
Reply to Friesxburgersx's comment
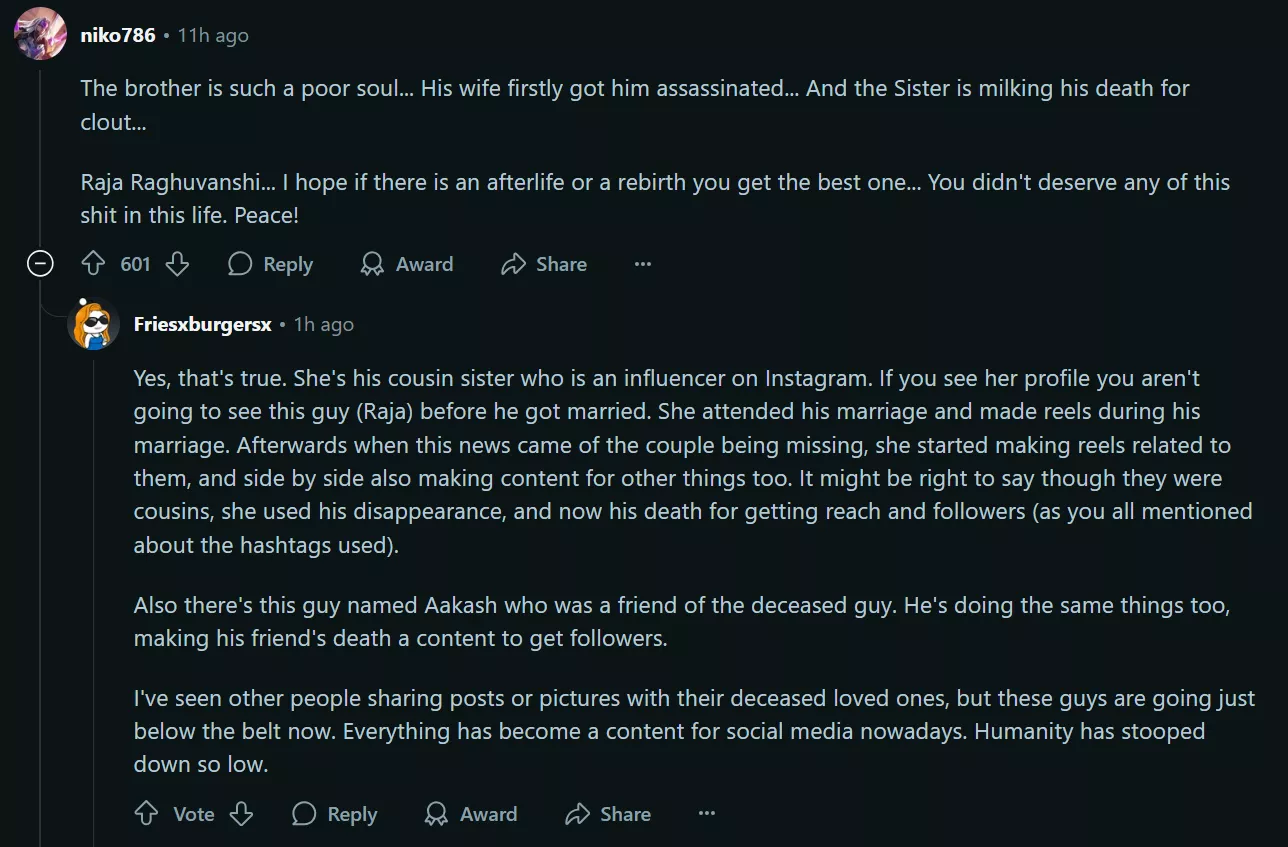(x=334, y=814)
